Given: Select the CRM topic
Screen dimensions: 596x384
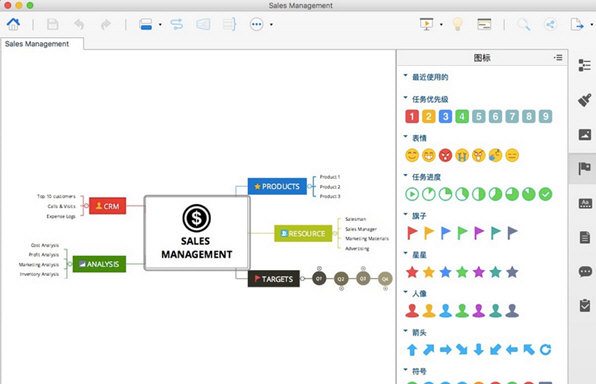Looking at the screenshot, I should pos(108,206).
